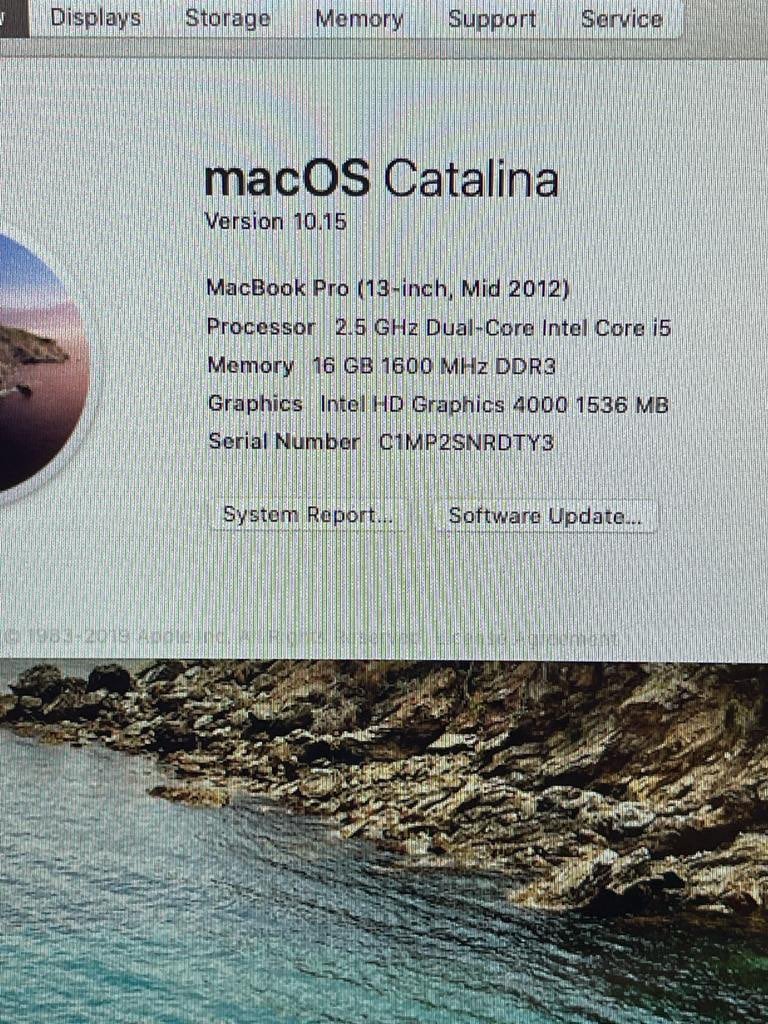Select the Memory tab

[359, 18]
